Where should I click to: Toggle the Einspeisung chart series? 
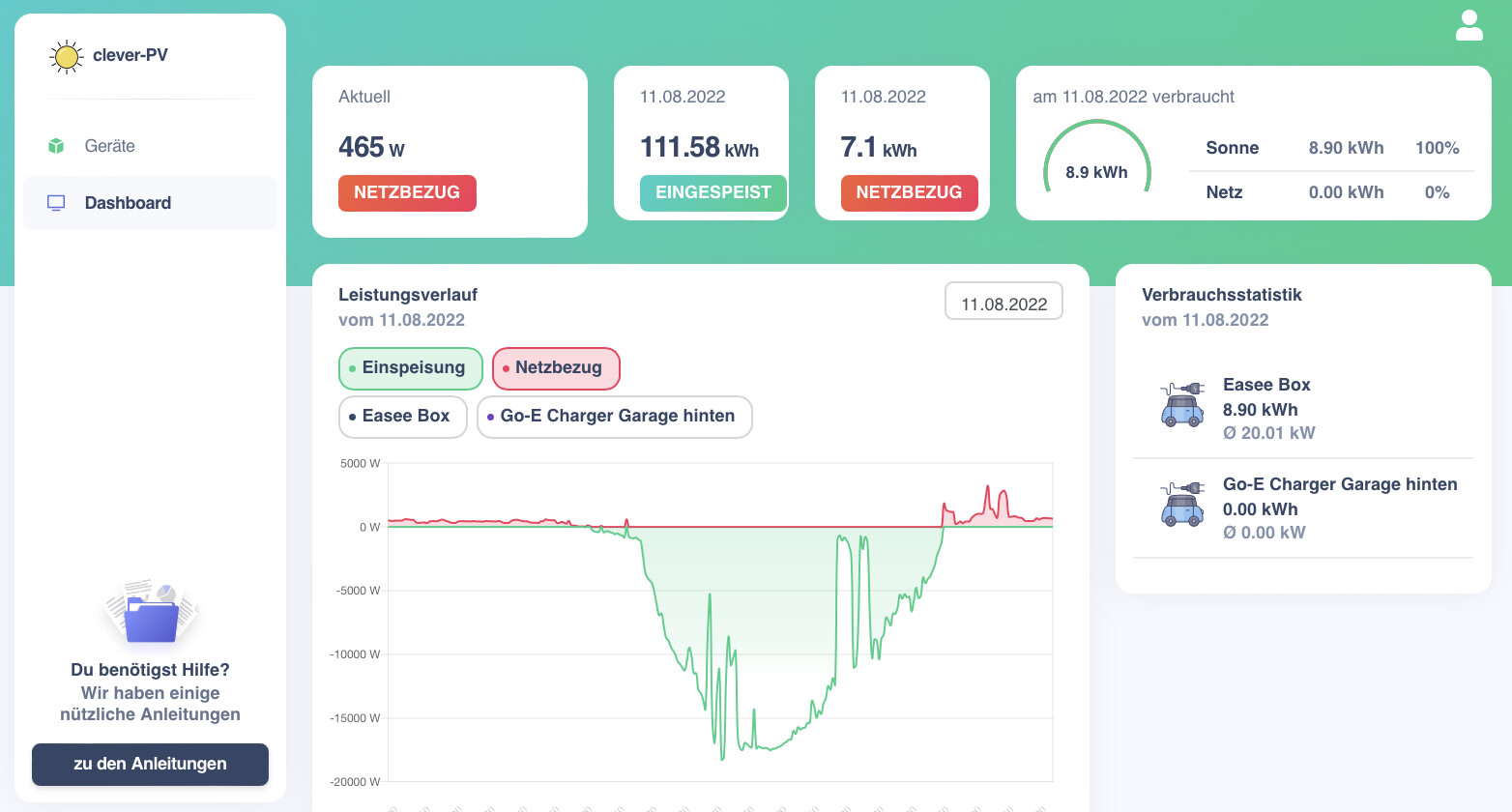click(411, 368)
